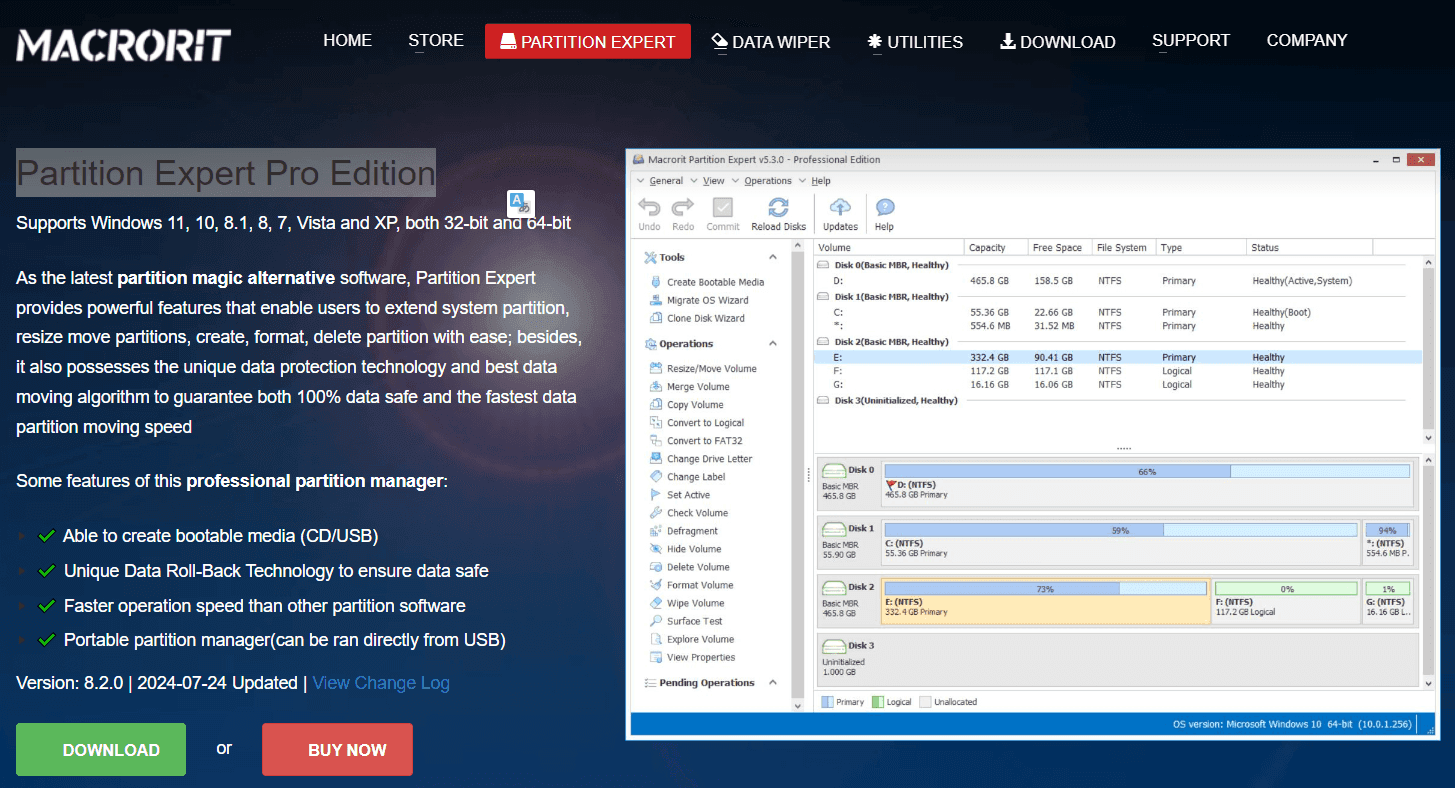
Task: Select Create Bootable Media tool
Action: pos(707,282)
